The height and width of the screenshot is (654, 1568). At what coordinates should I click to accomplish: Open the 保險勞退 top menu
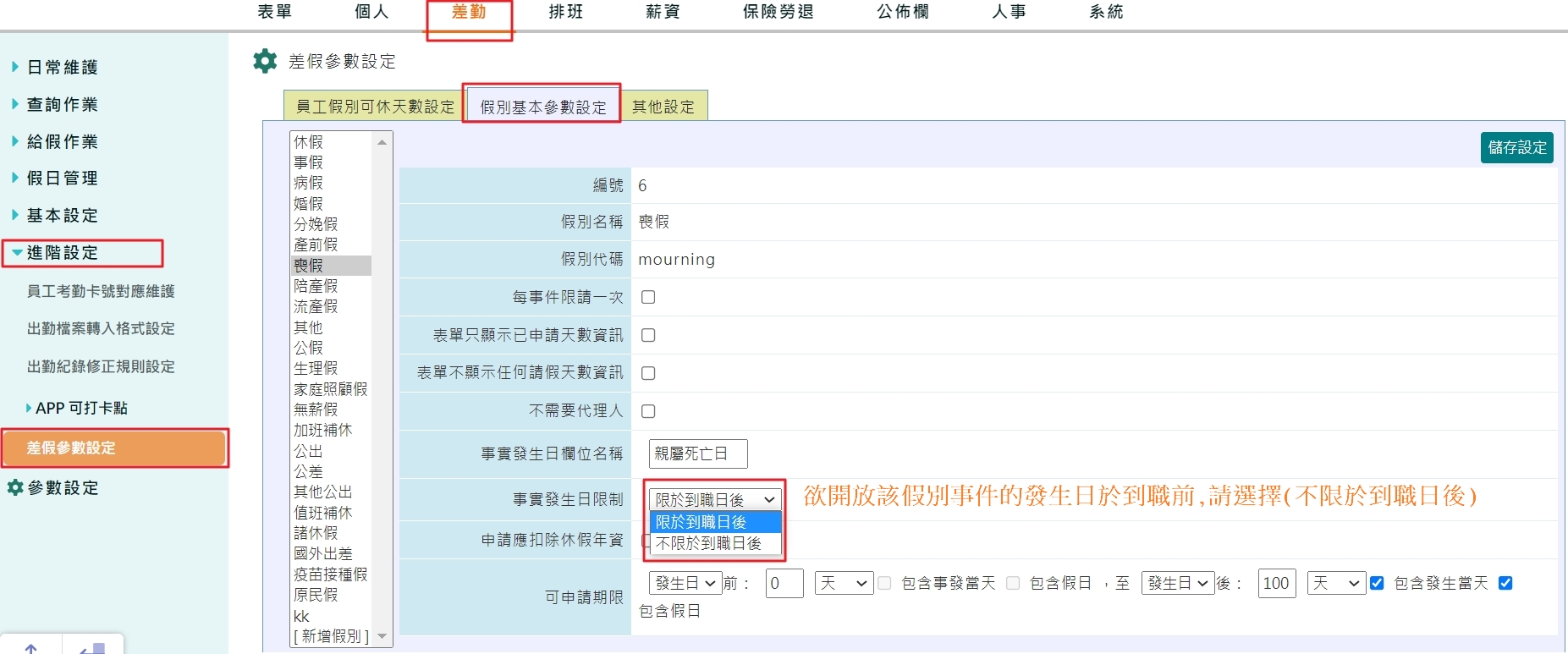point(778,12)
